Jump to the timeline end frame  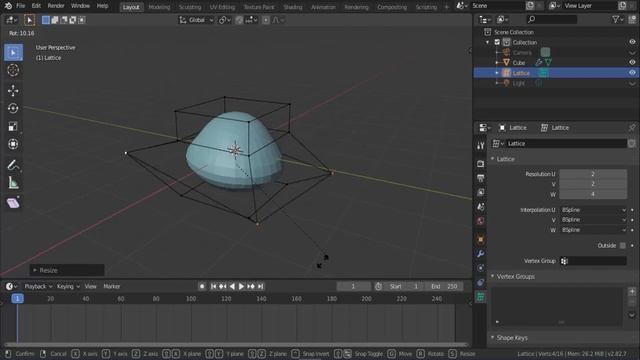pos(261,287)
